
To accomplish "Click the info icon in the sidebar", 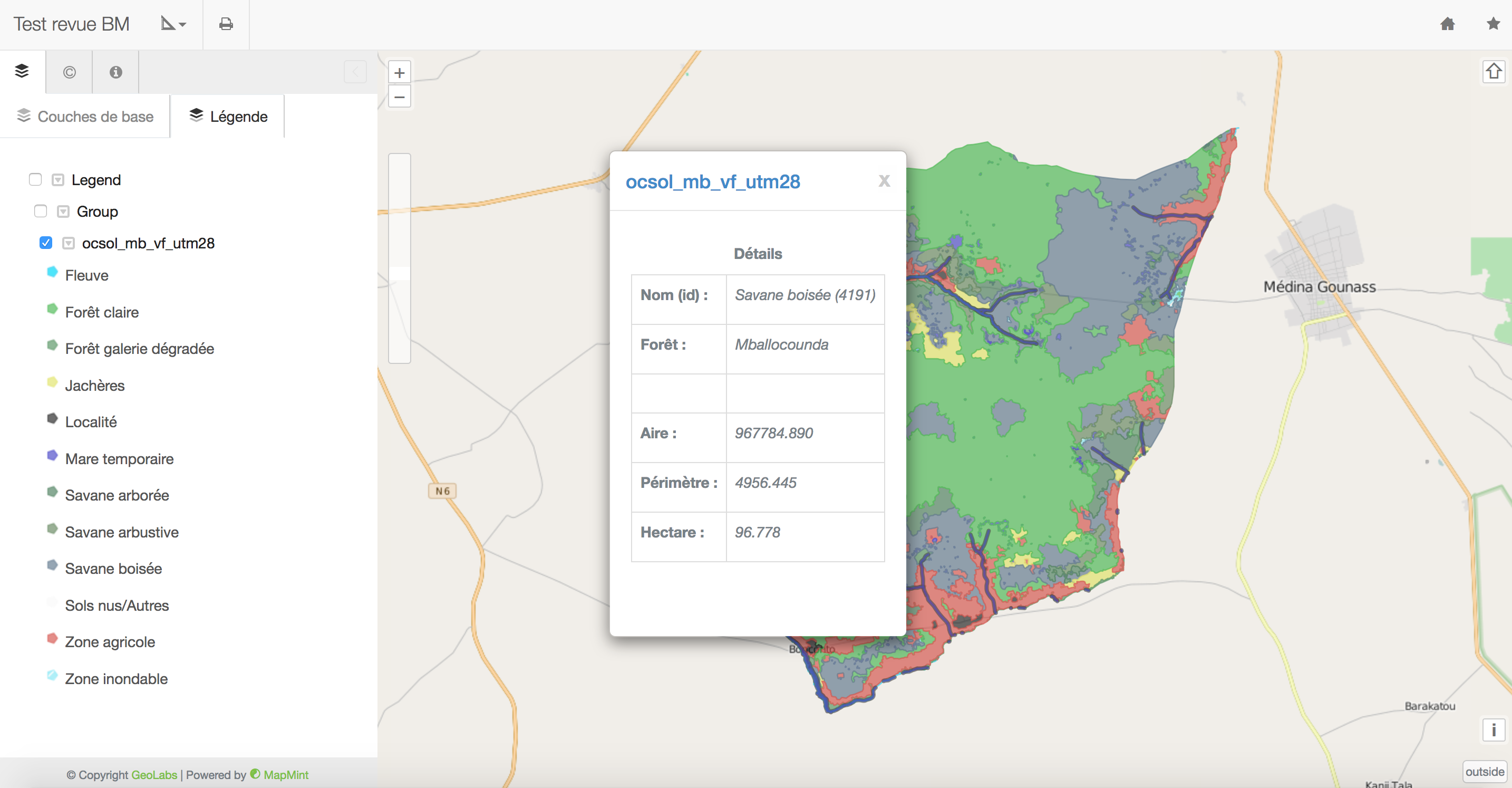I will [115, 72].
